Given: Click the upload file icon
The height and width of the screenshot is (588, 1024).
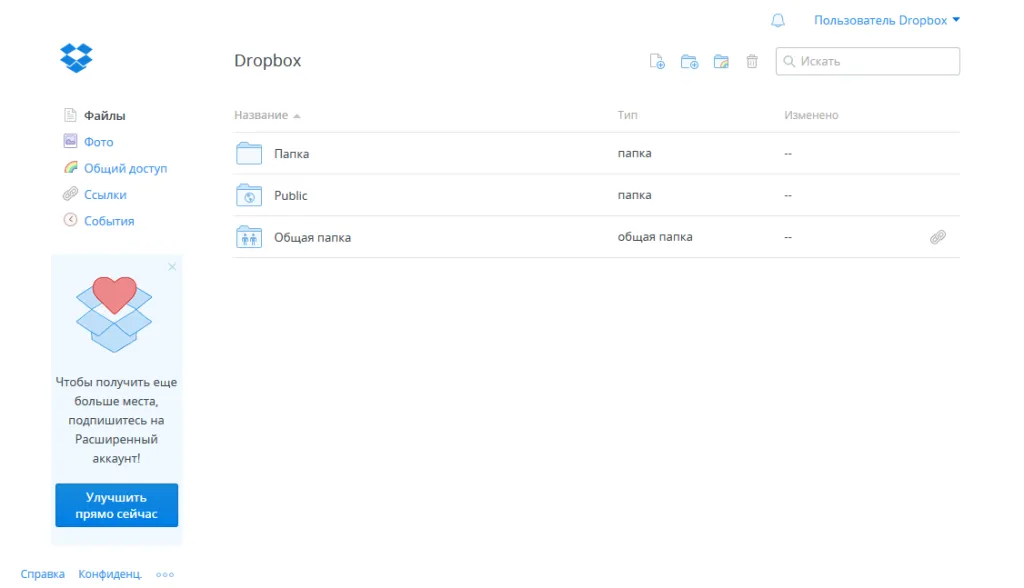Looking at the screenshot, I should [657, 61].
